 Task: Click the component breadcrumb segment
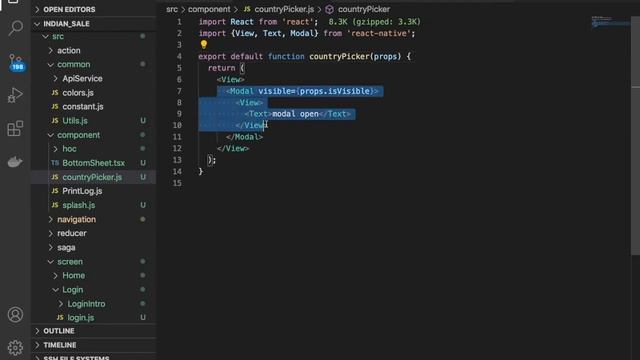(x=209, y=9)
